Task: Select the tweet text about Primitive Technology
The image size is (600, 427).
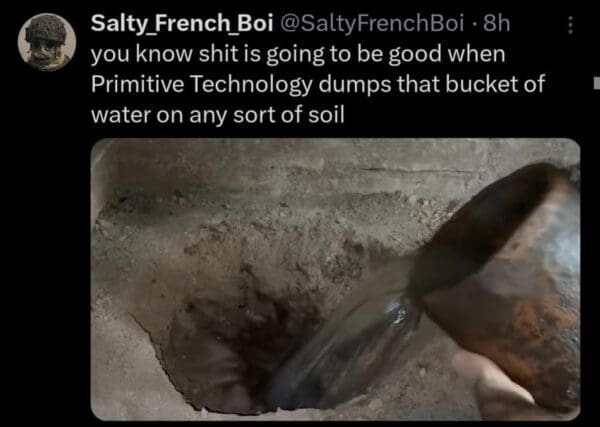Action: [x=318, y=84]
